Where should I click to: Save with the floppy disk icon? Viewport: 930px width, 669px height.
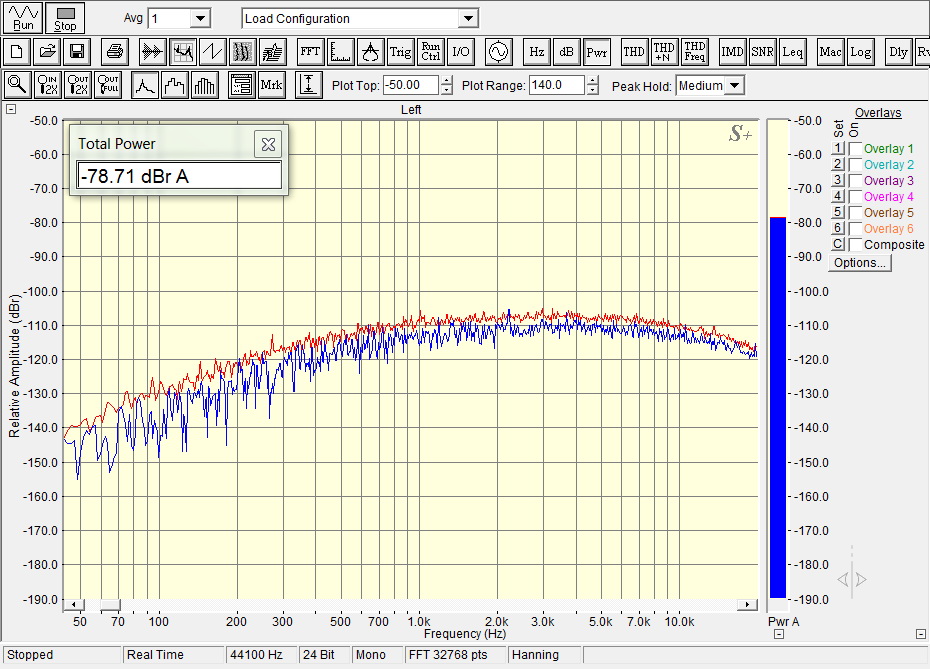[x=77, y=51]
